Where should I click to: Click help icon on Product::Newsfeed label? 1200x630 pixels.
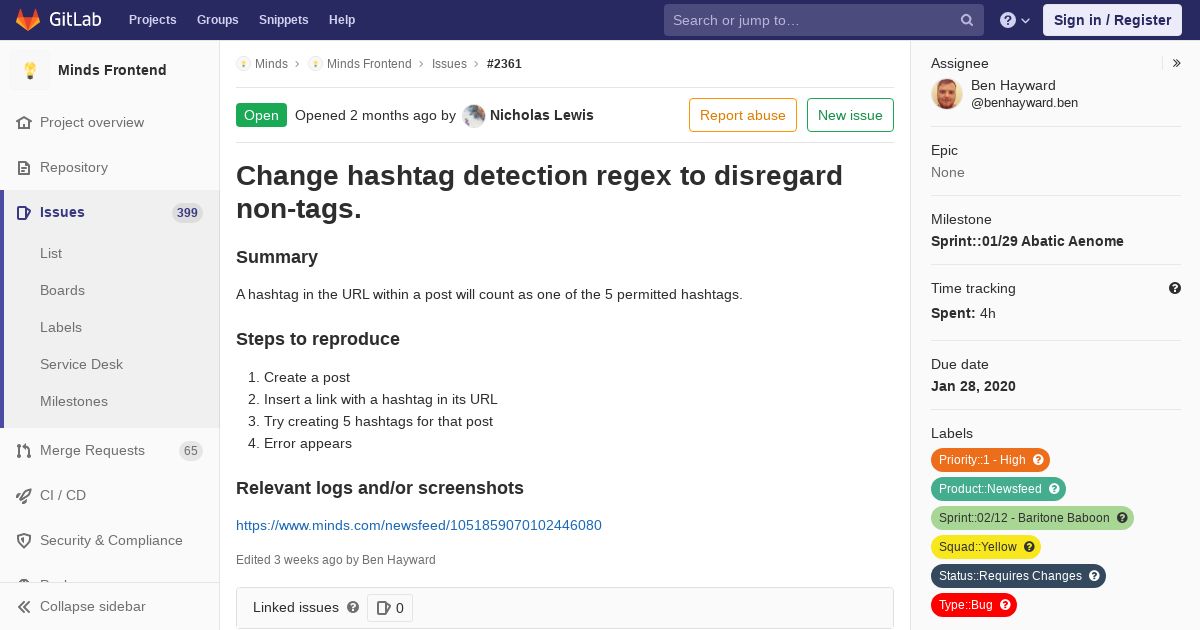click(1054, 489)
